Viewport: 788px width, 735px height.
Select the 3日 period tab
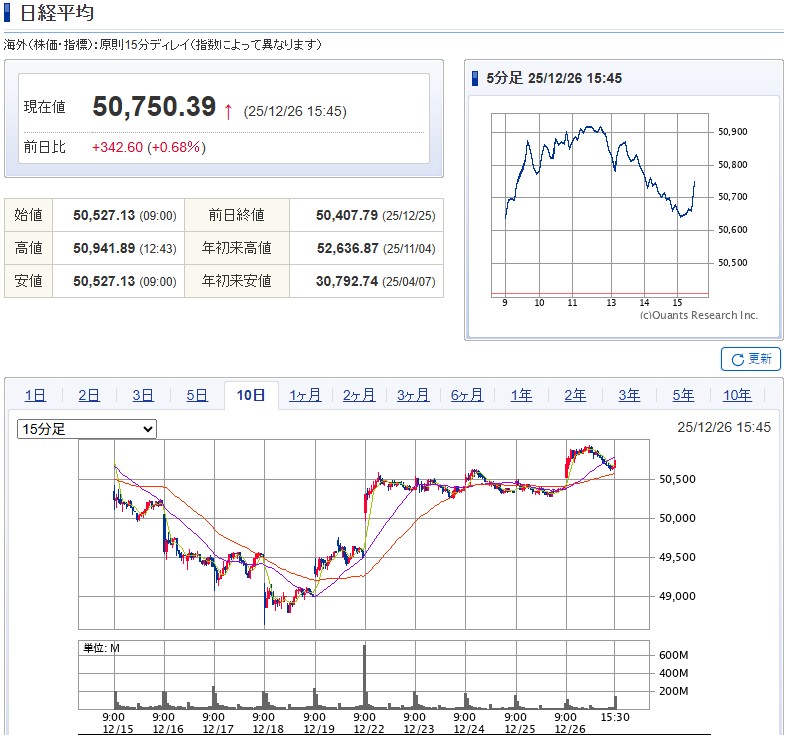click(x=143, y=395)
